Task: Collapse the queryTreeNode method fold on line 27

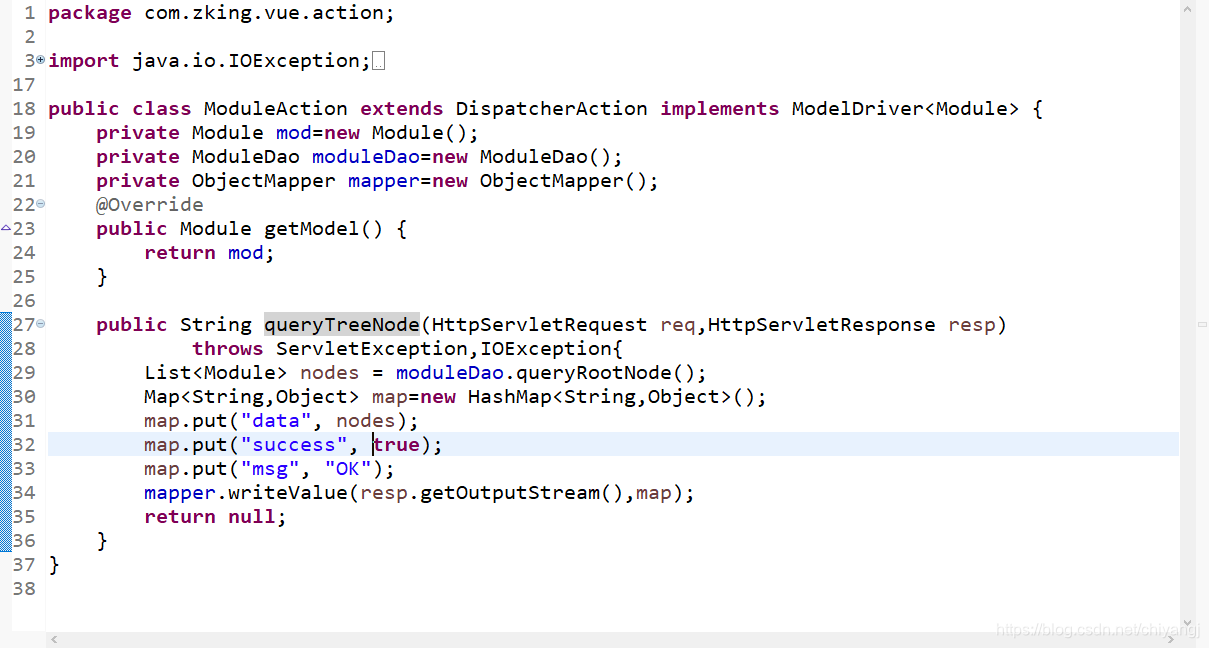Action: 40,324
